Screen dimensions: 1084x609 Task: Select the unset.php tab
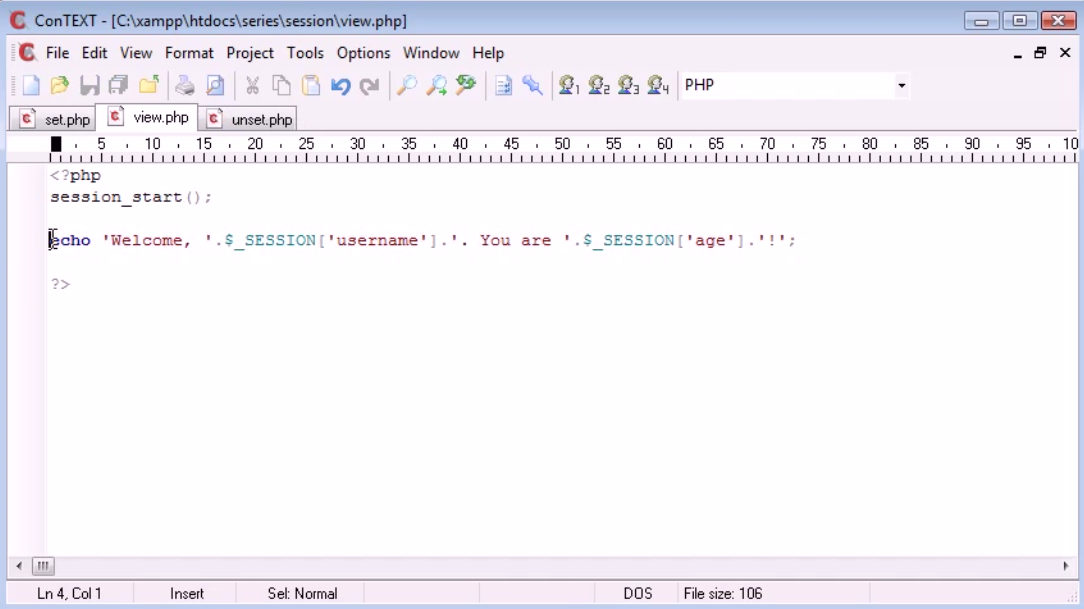pos(248,117)
